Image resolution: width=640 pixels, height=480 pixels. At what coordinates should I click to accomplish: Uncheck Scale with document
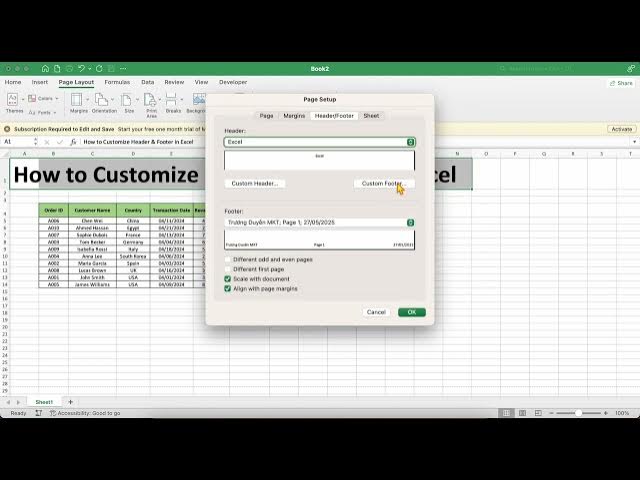tap(228, 279)
